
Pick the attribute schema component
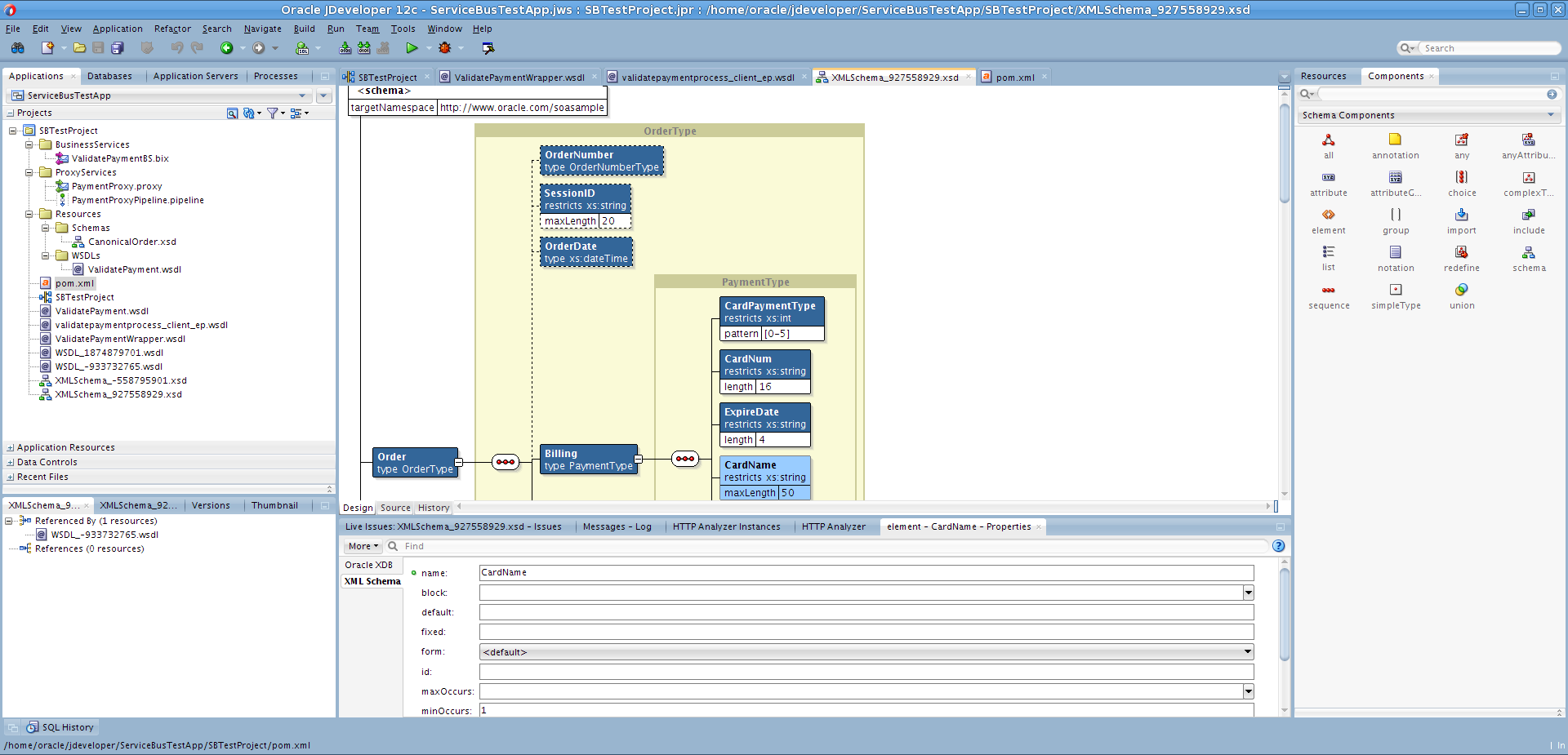pyautogui.click(x=1329, y=184)
